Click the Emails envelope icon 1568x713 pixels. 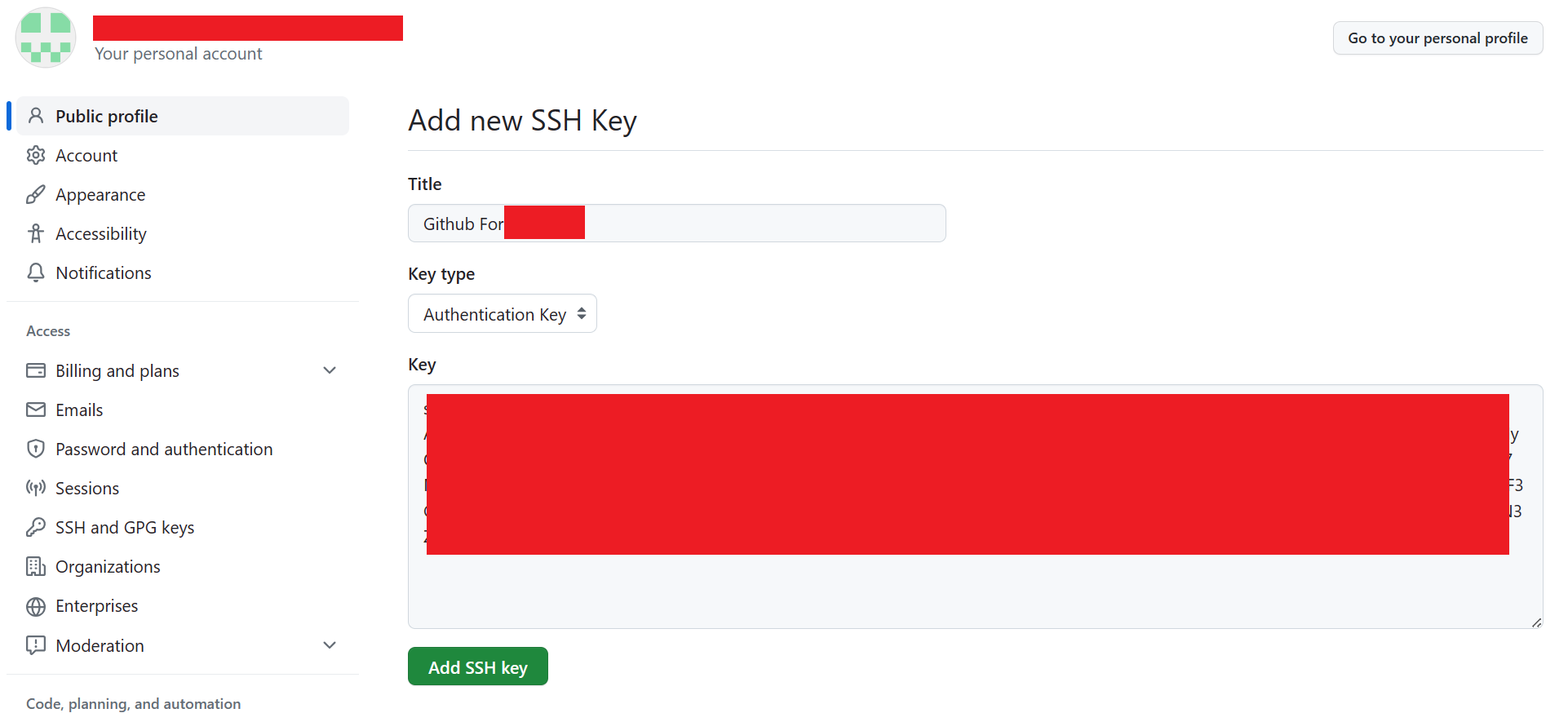point(36,410)
